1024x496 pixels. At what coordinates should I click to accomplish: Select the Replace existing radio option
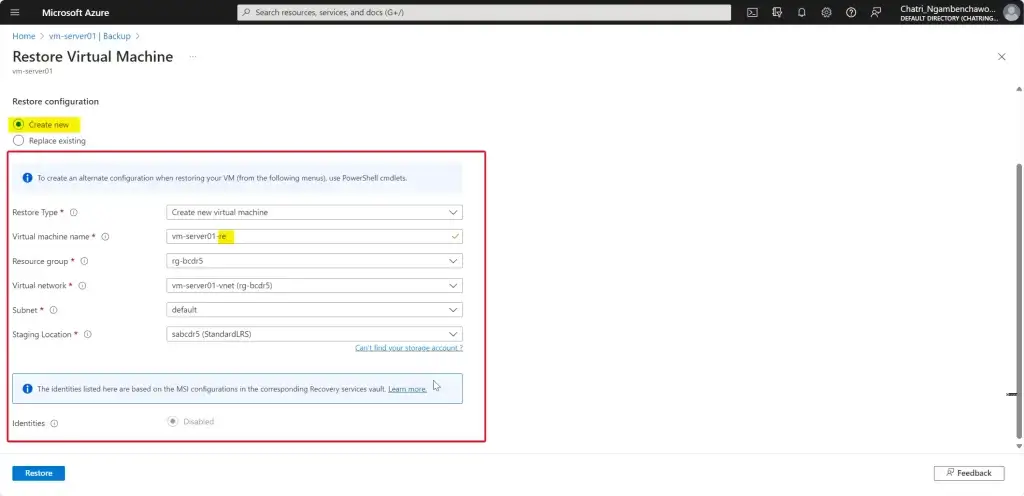[x=19, y=141]
